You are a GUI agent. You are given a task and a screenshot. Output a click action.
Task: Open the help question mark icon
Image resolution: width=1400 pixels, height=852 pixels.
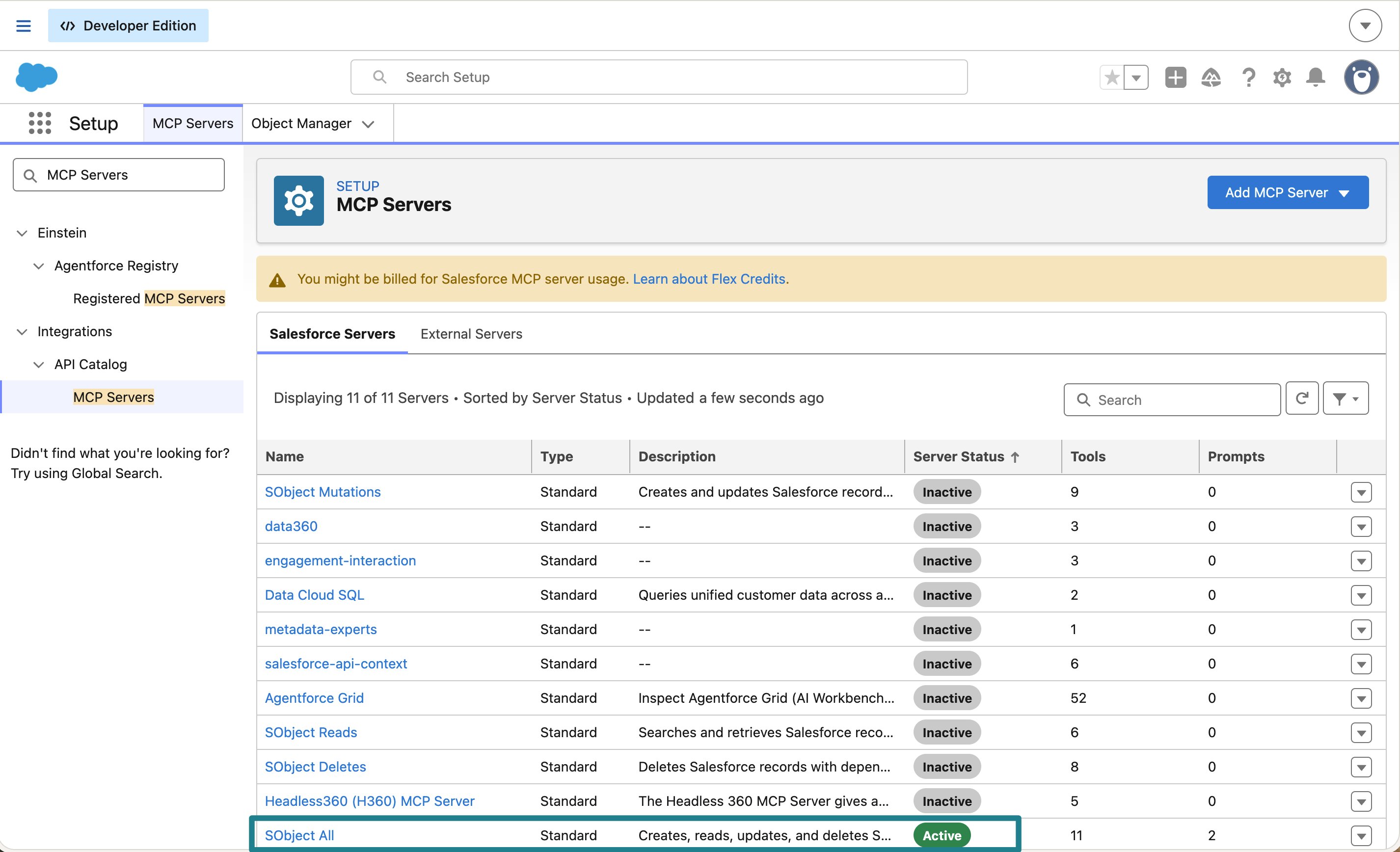click(x=1248, y=77)
